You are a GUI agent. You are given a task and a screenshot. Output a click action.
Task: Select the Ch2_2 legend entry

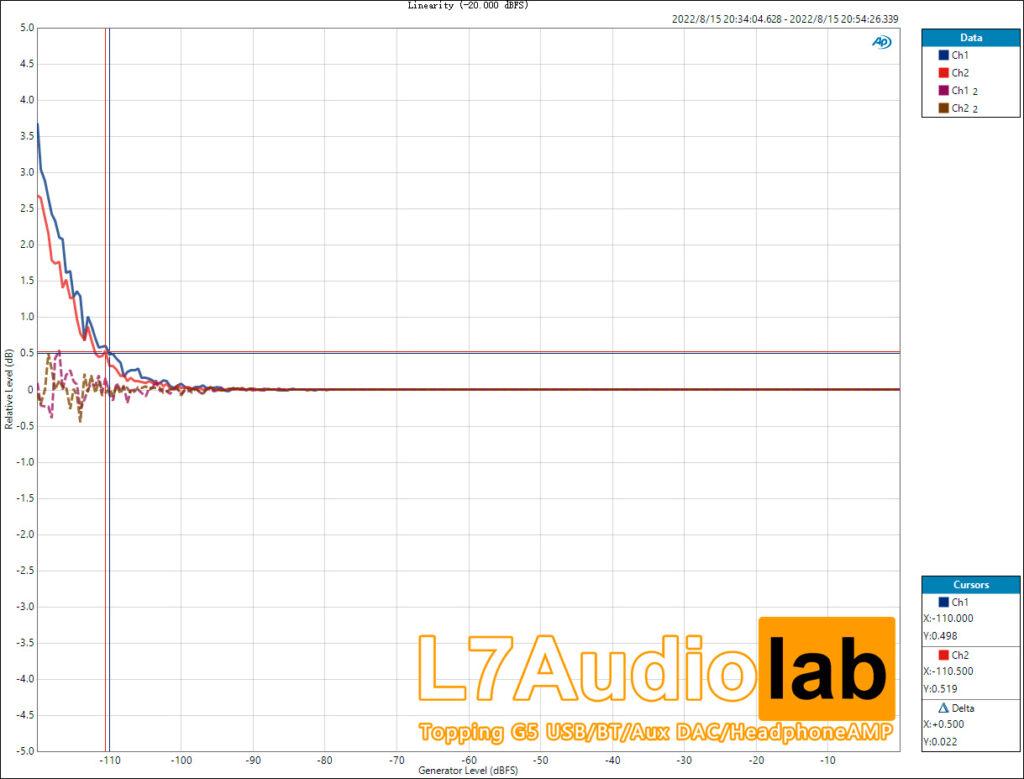[960, 108]
